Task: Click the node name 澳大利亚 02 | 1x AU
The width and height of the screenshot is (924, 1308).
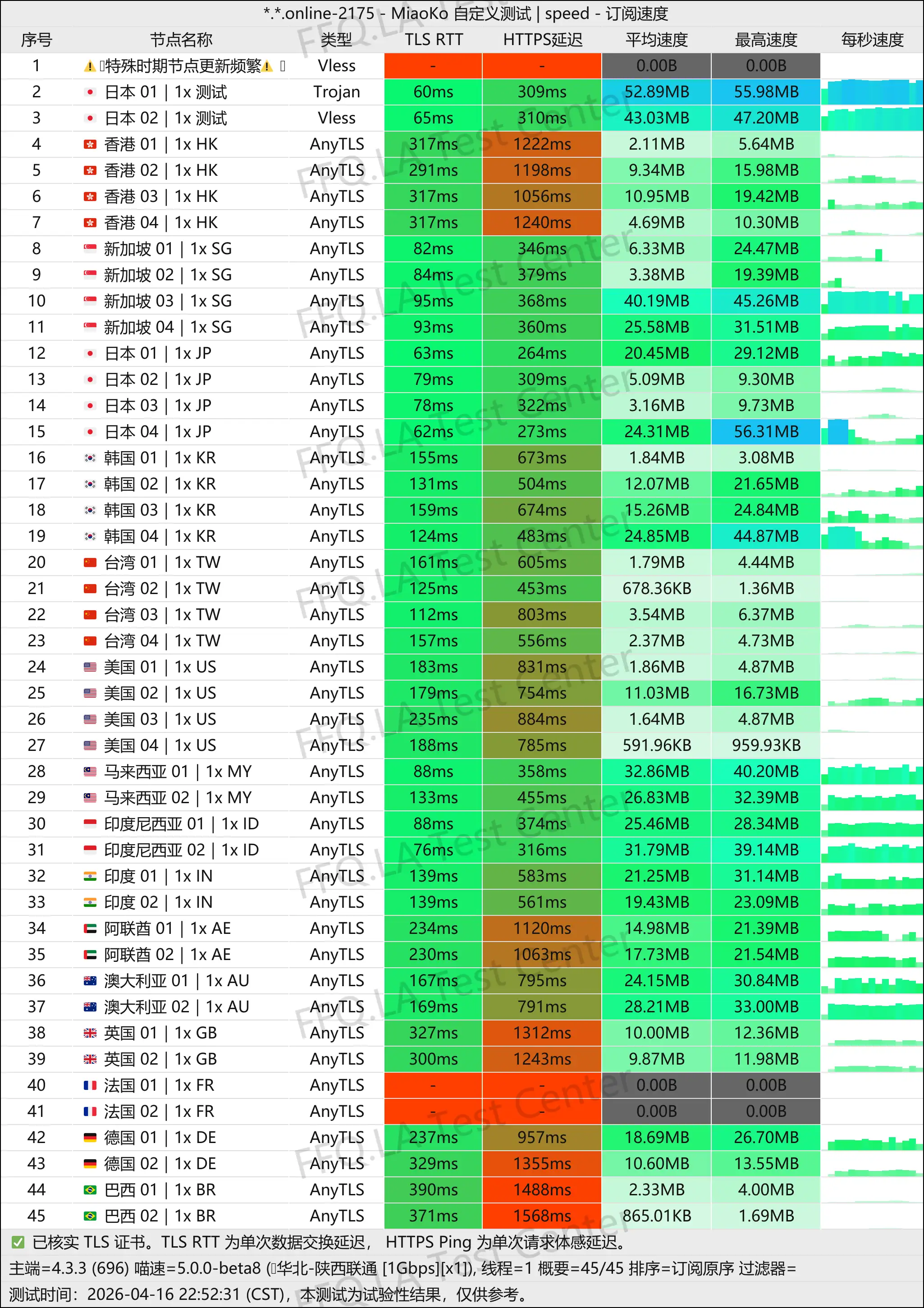Action: click(x=177, y=1007)
